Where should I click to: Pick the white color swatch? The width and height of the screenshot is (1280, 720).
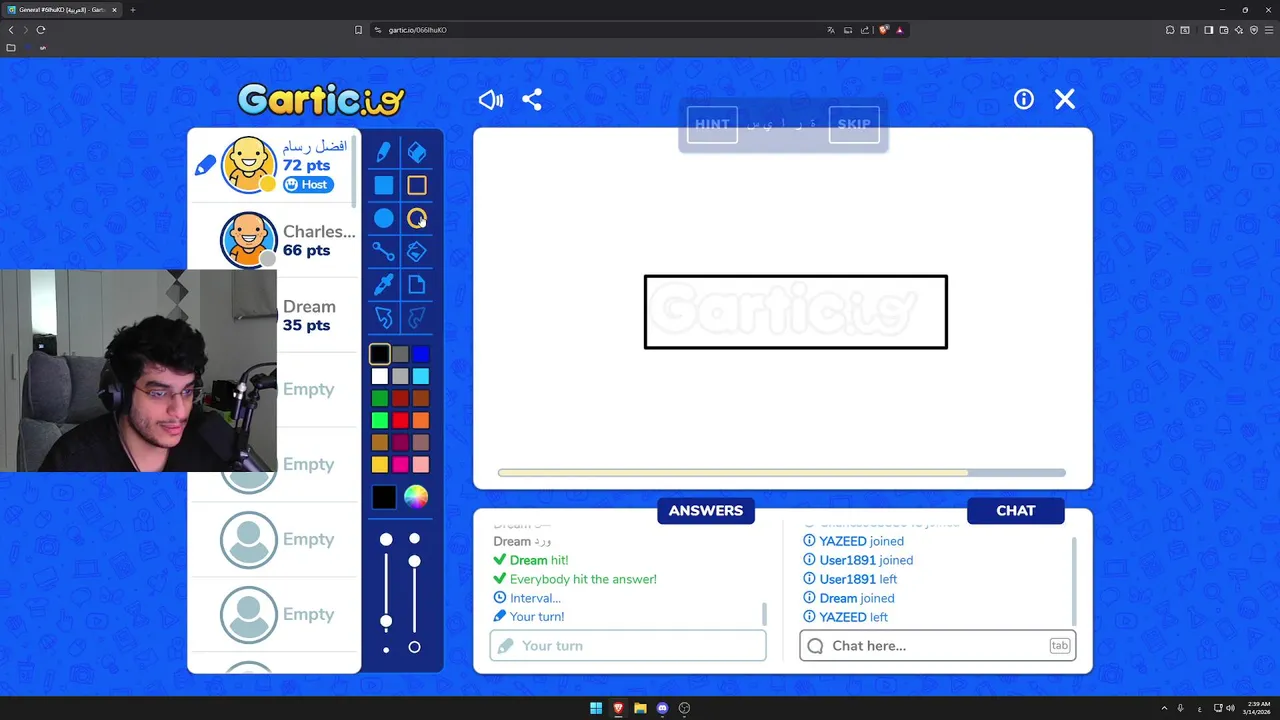point(380,376)
